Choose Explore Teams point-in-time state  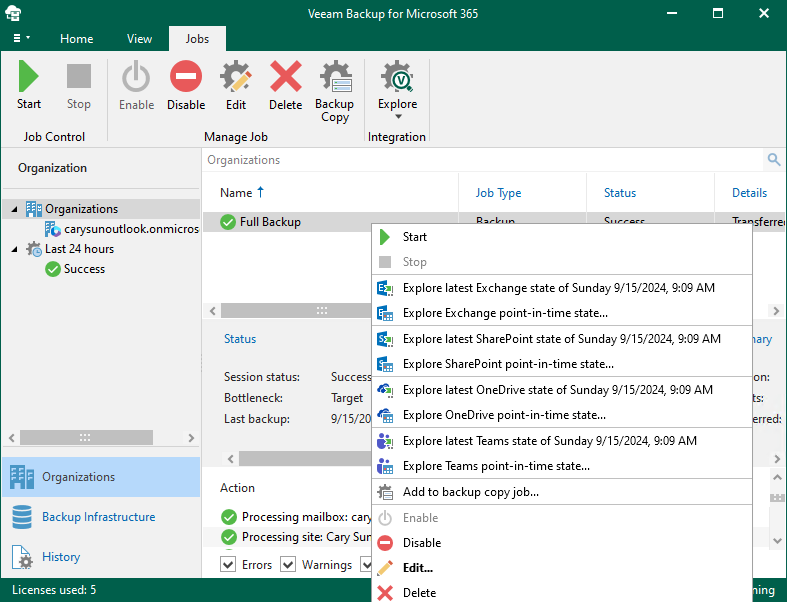click(x=562, y=466)
